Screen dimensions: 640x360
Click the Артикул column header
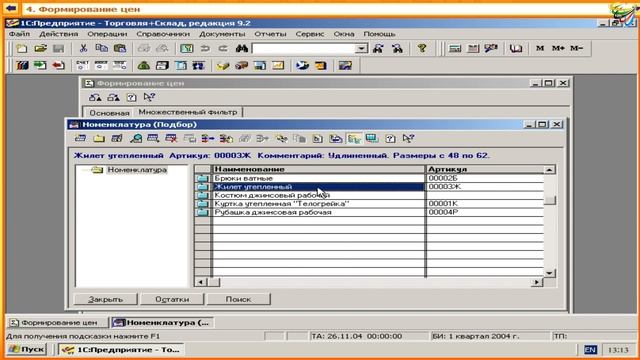(485, 169)
